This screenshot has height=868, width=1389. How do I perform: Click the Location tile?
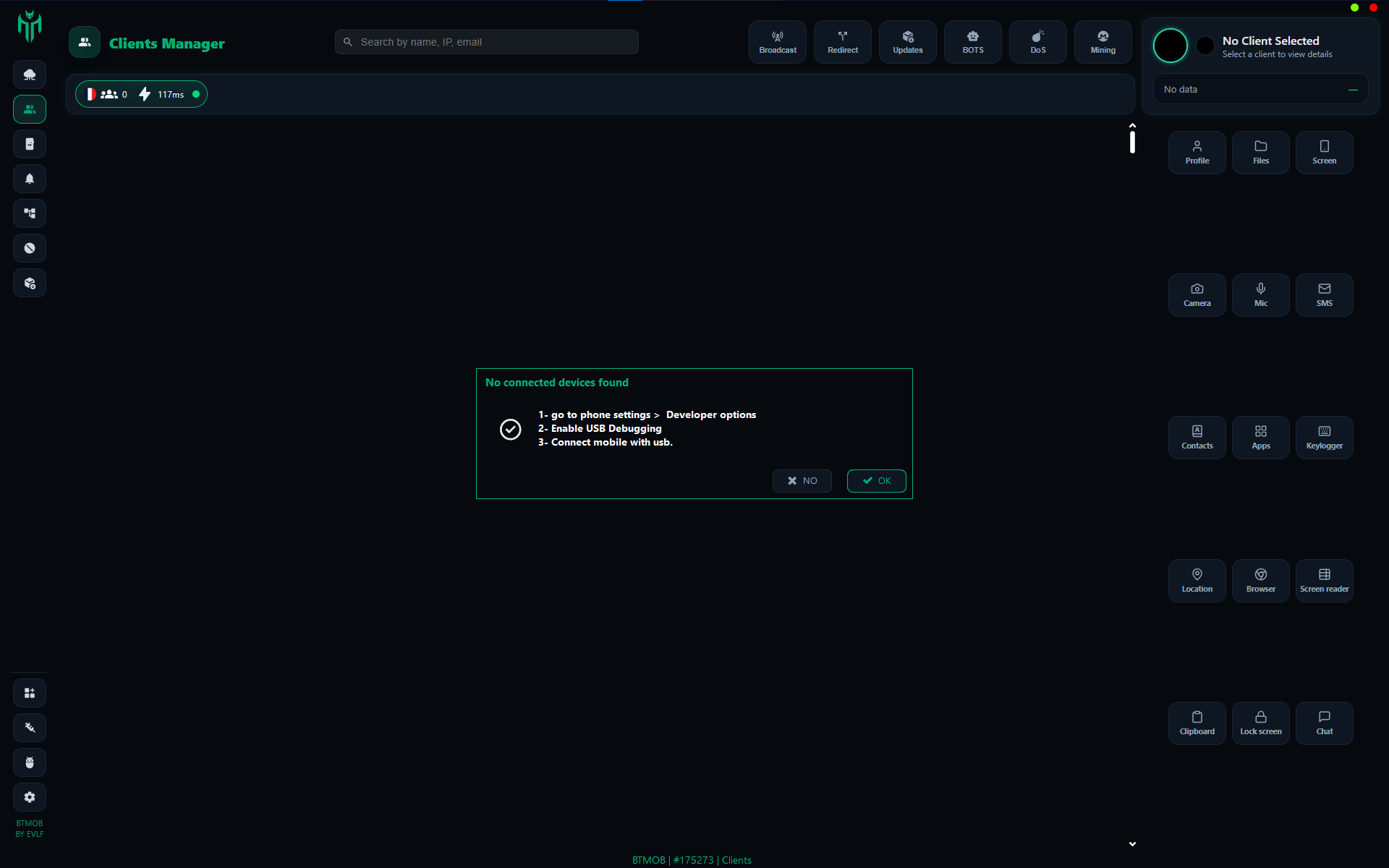[1197, 580]
